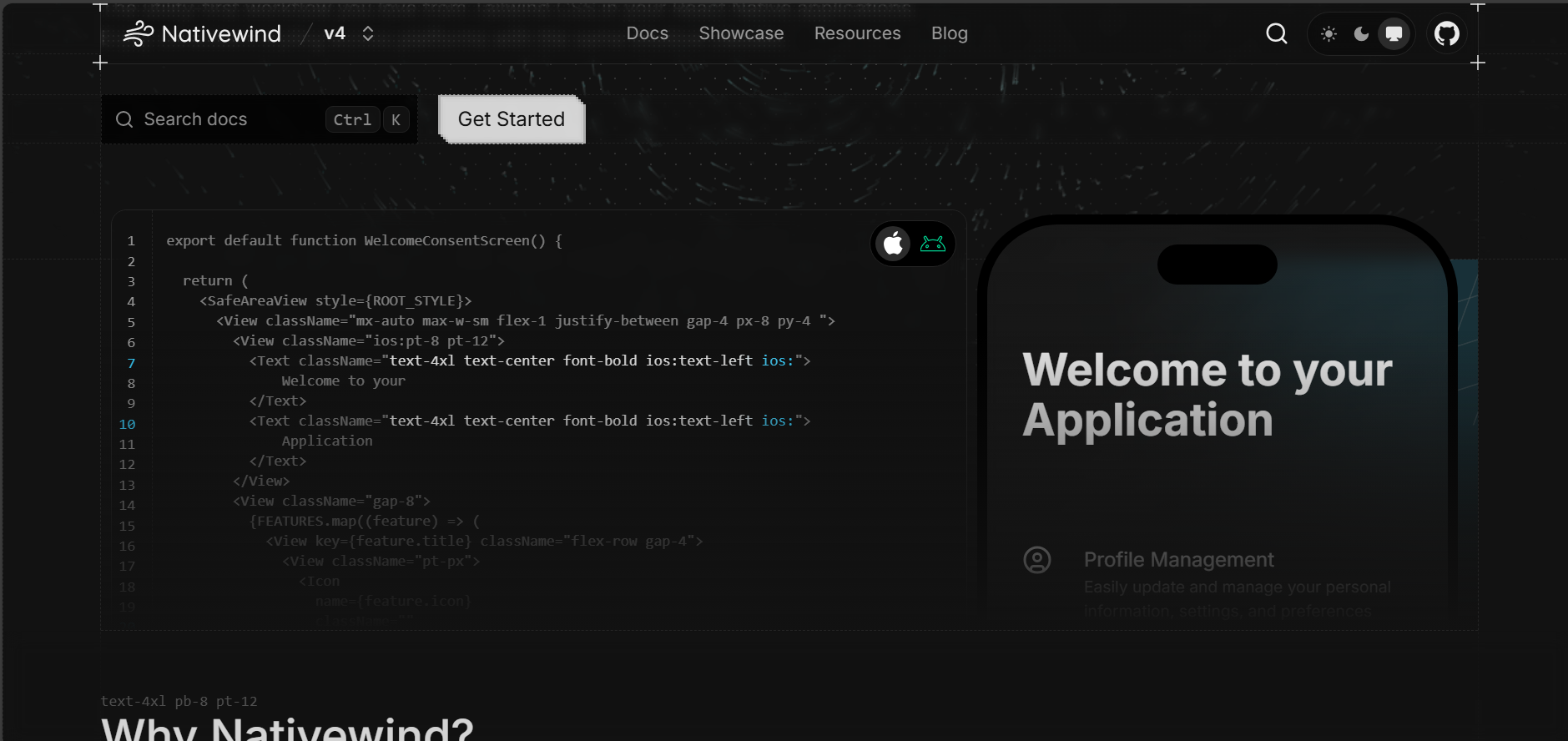This screenshot has width=1568, height=741.
Task: Open search via the header magnifier icon
Action: point(1276,33)
